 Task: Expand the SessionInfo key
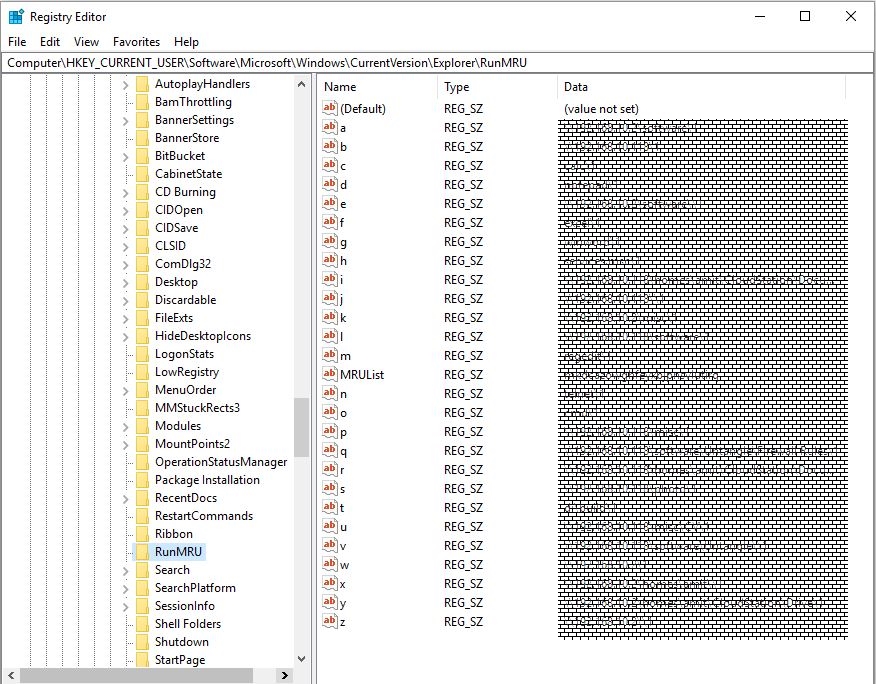click(x=126, y=607)
